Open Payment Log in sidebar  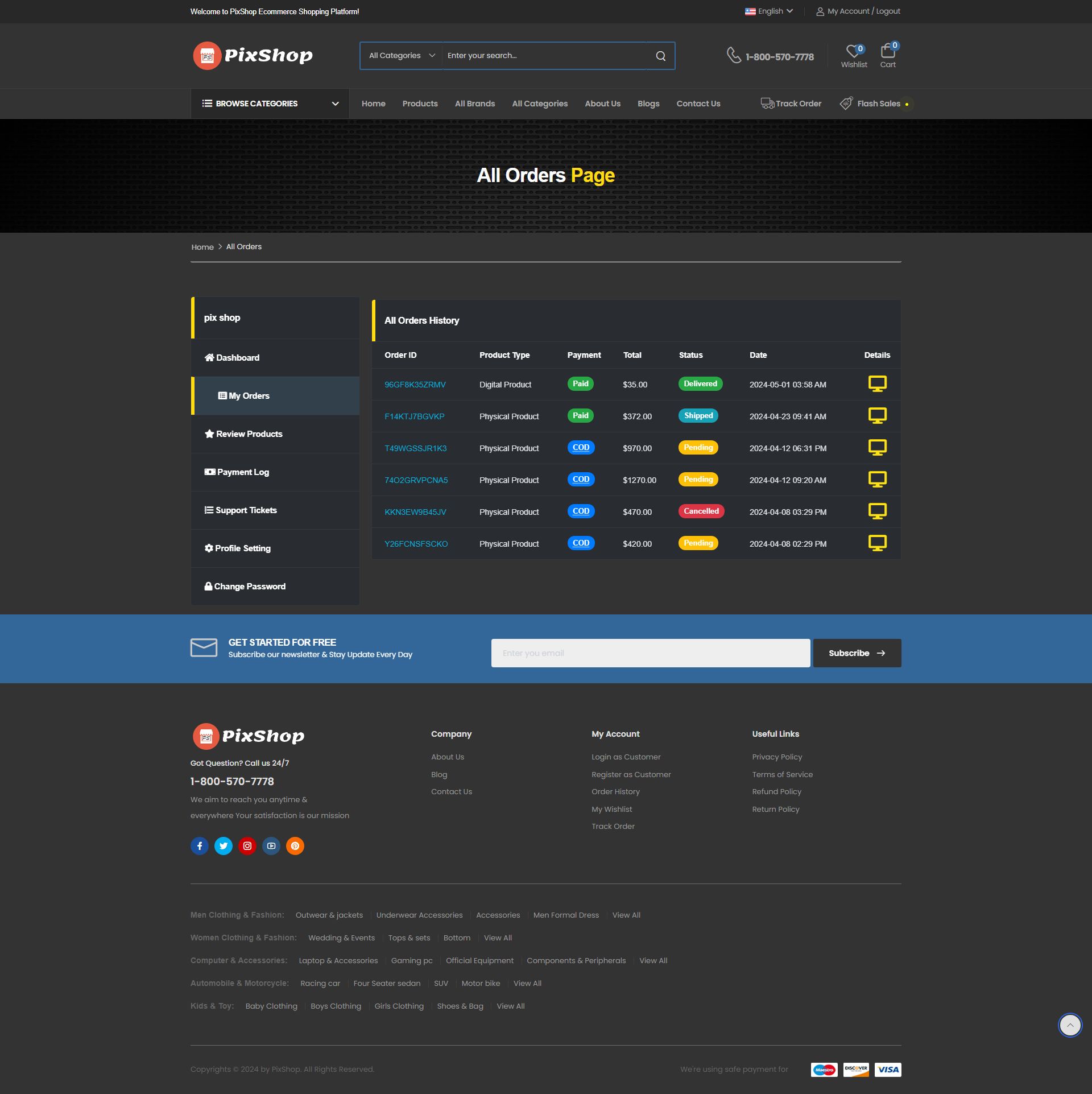point(243,472)
